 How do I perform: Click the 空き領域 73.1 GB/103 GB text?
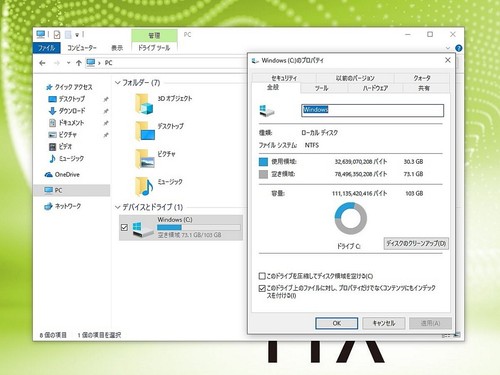[189, 235]
